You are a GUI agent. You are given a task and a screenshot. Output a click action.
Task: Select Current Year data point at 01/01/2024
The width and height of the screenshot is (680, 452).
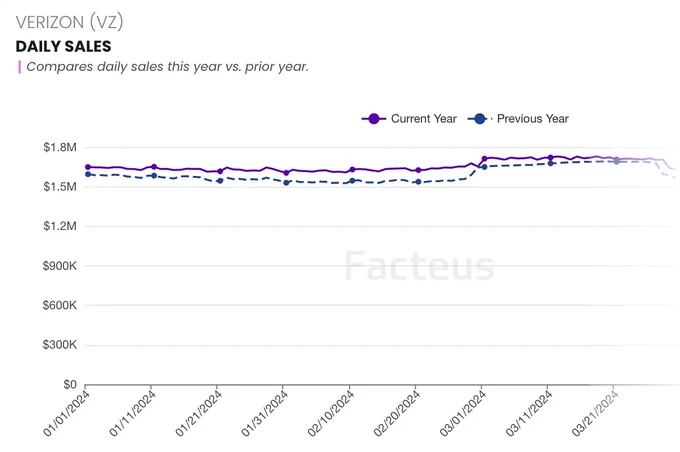pos(88,167)
